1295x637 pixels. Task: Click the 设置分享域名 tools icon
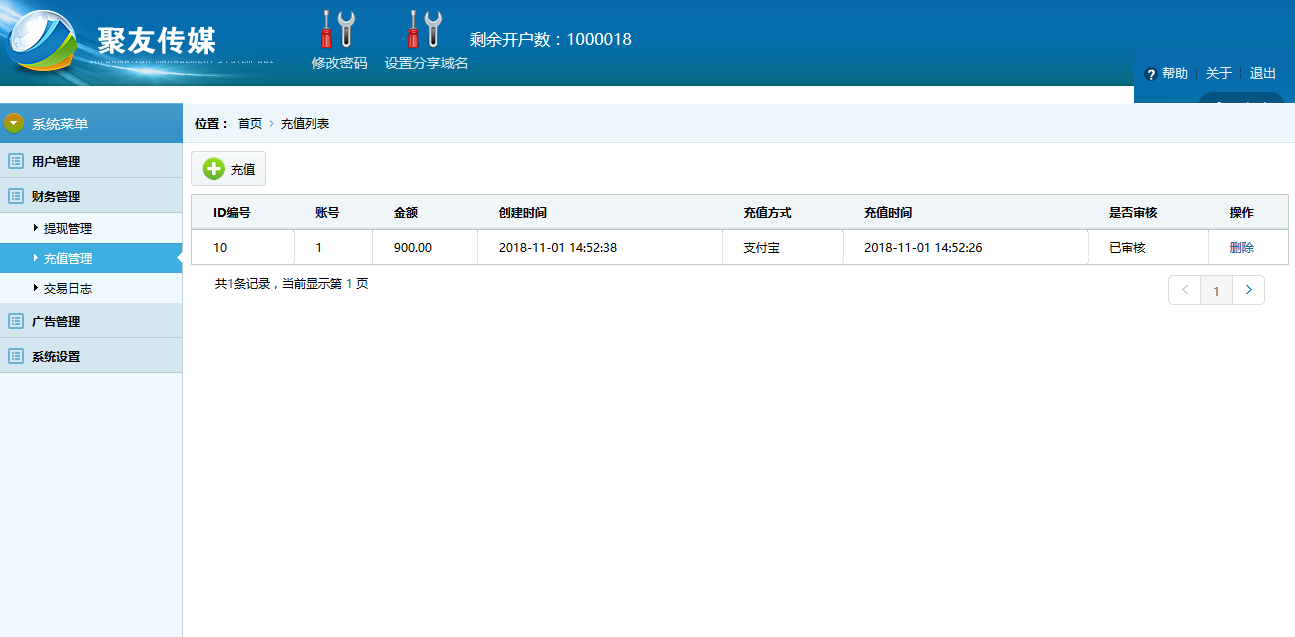click(425, 29)
